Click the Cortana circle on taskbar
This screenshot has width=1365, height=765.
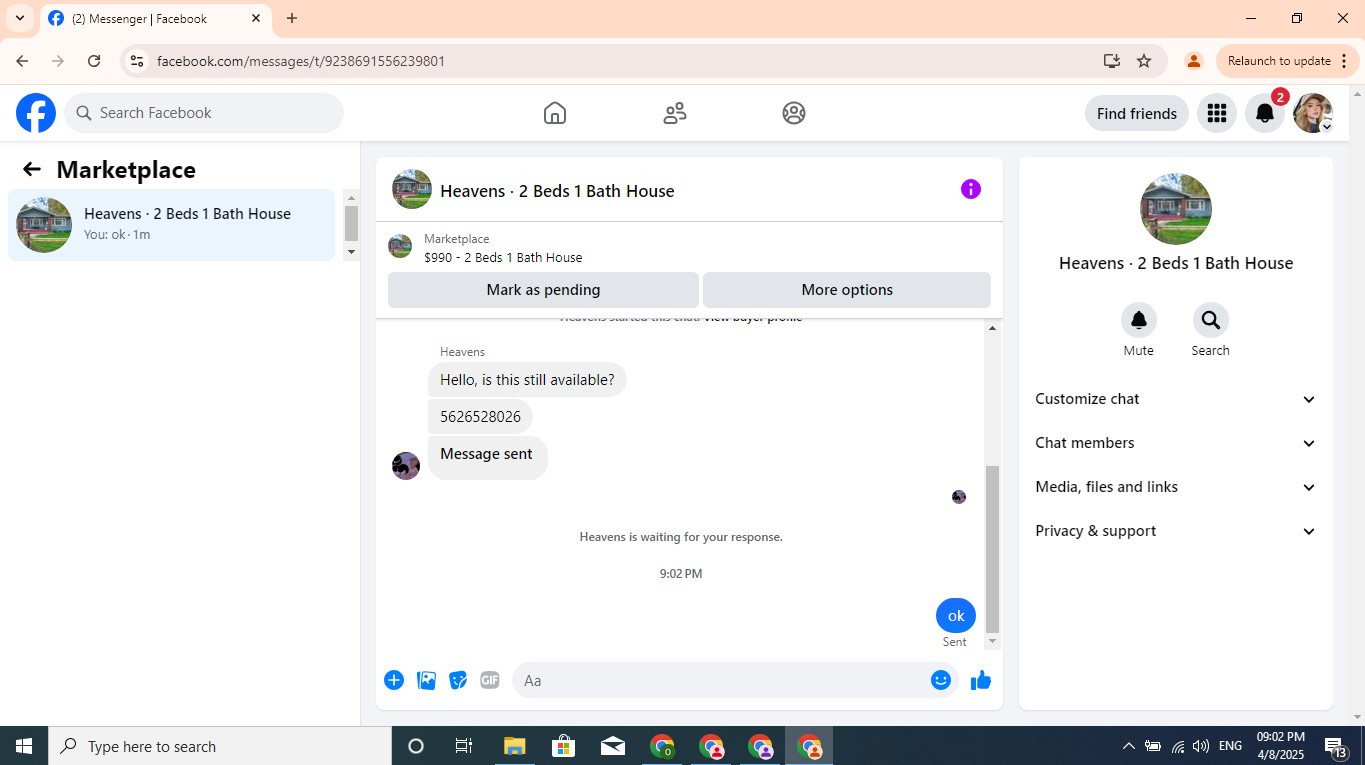tap(416, 746)
